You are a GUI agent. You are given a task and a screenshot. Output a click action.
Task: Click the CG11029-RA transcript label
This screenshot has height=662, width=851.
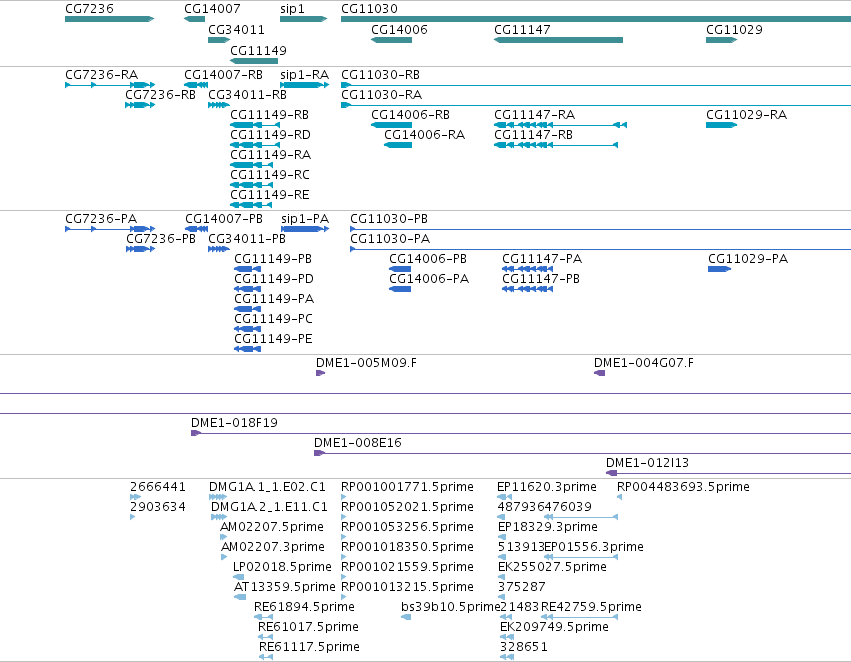click(x=746, y=115)
